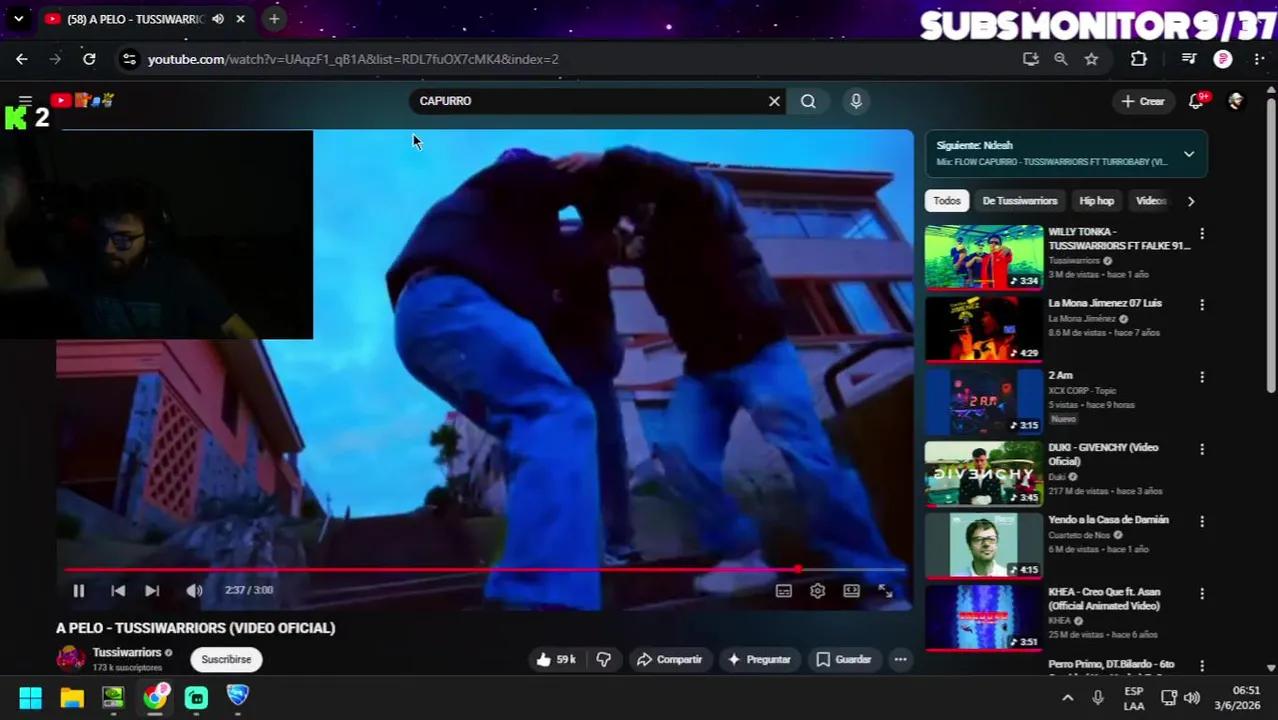The width and height of the screenshot is (1278, 720).
Task: Go to the previous video in the playlist
Action: coord(118,591)
